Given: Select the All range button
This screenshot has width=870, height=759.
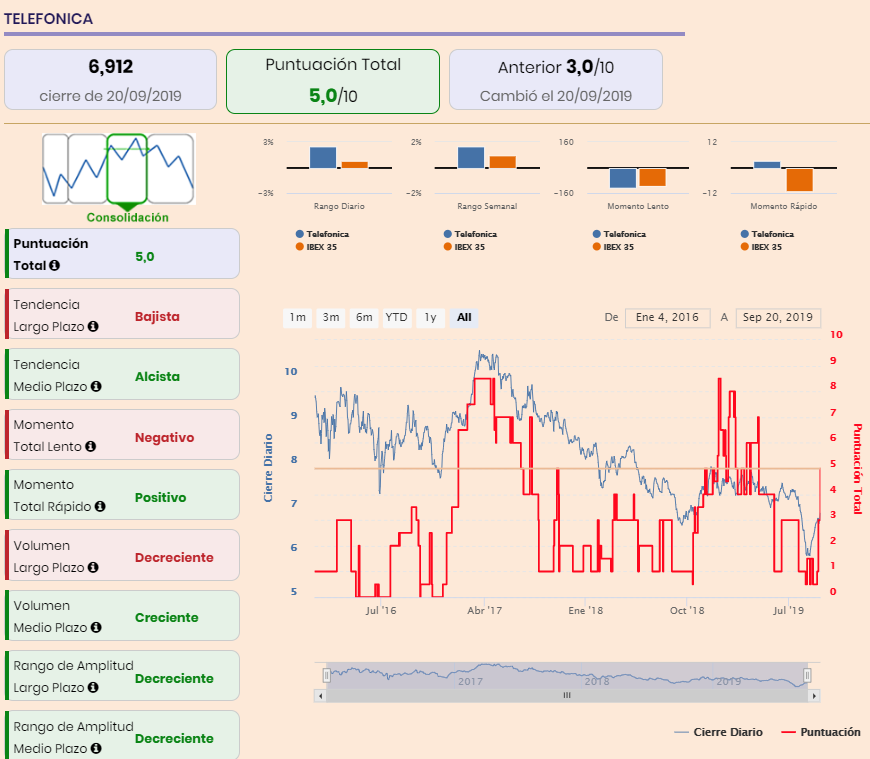Looking at the screenshot, I should click(x=464, y=317).
